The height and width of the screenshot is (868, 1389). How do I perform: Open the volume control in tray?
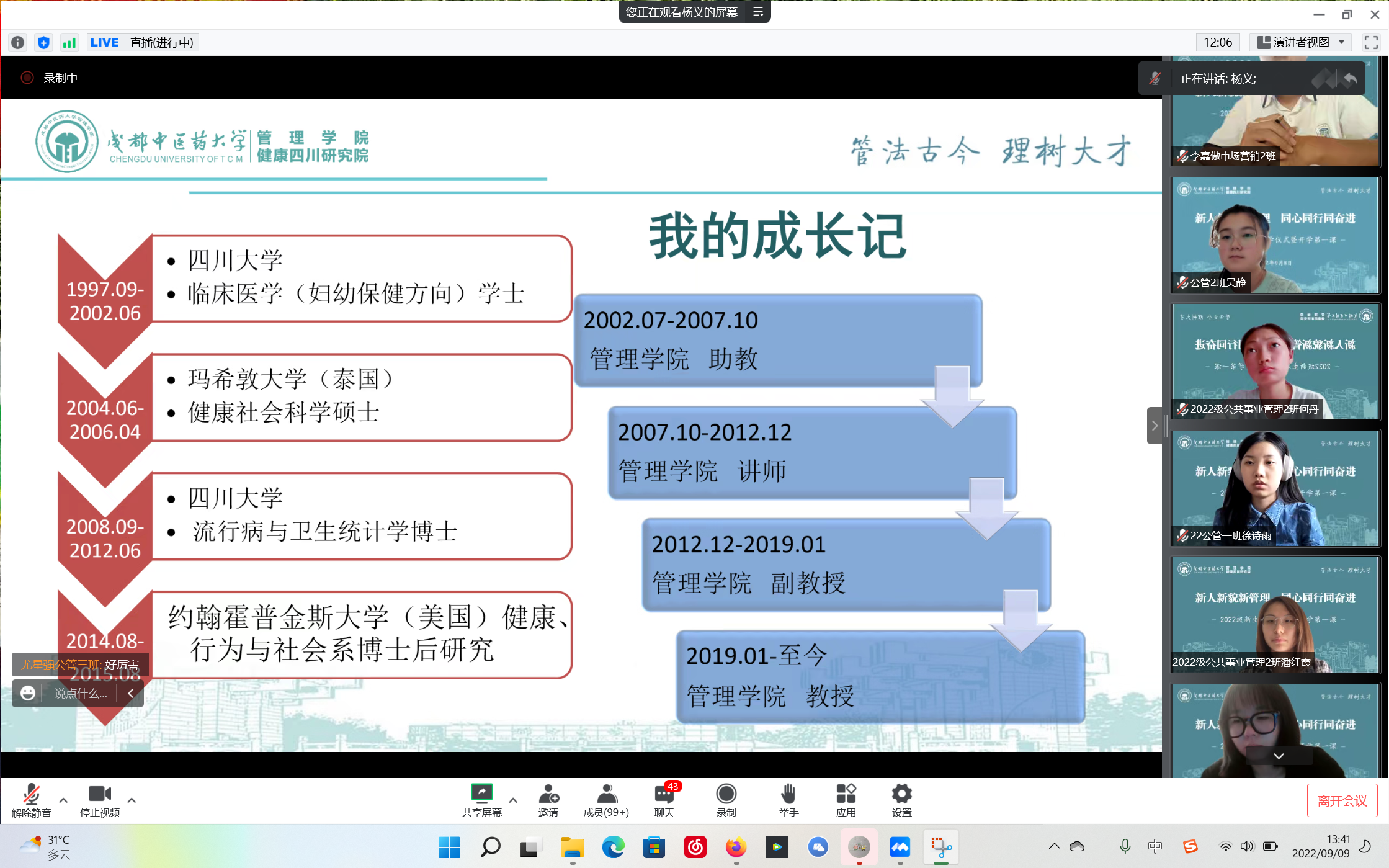[1246, 846]
